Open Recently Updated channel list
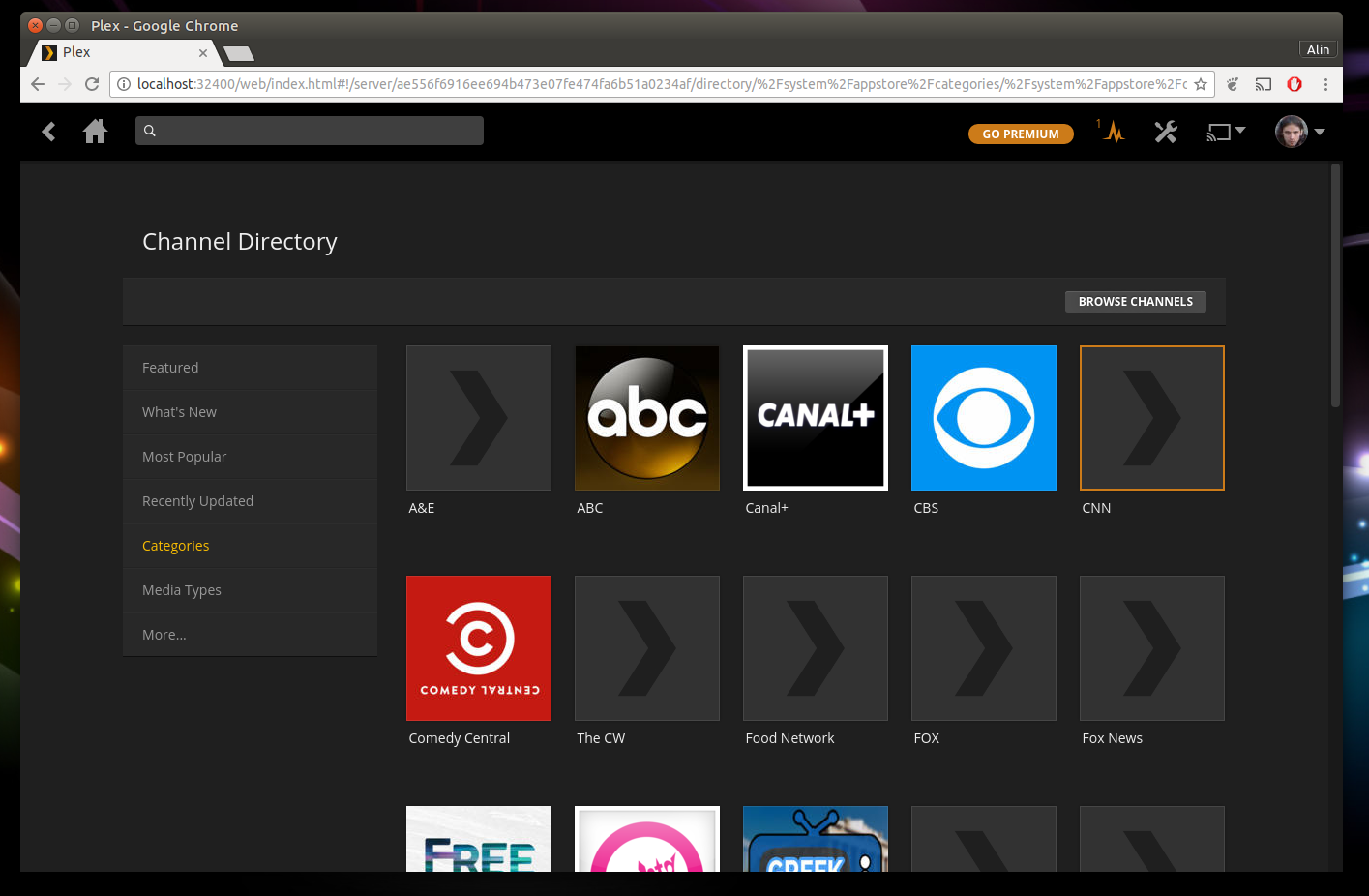 [250, 501]
